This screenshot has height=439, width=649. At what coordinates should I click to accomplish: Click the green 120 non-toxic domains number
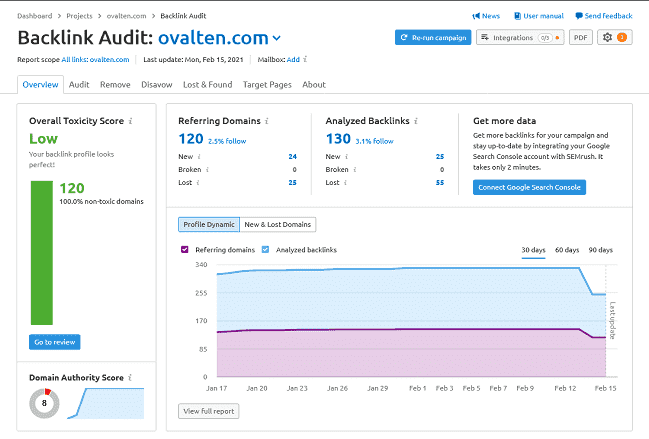[x=72, y=188]
